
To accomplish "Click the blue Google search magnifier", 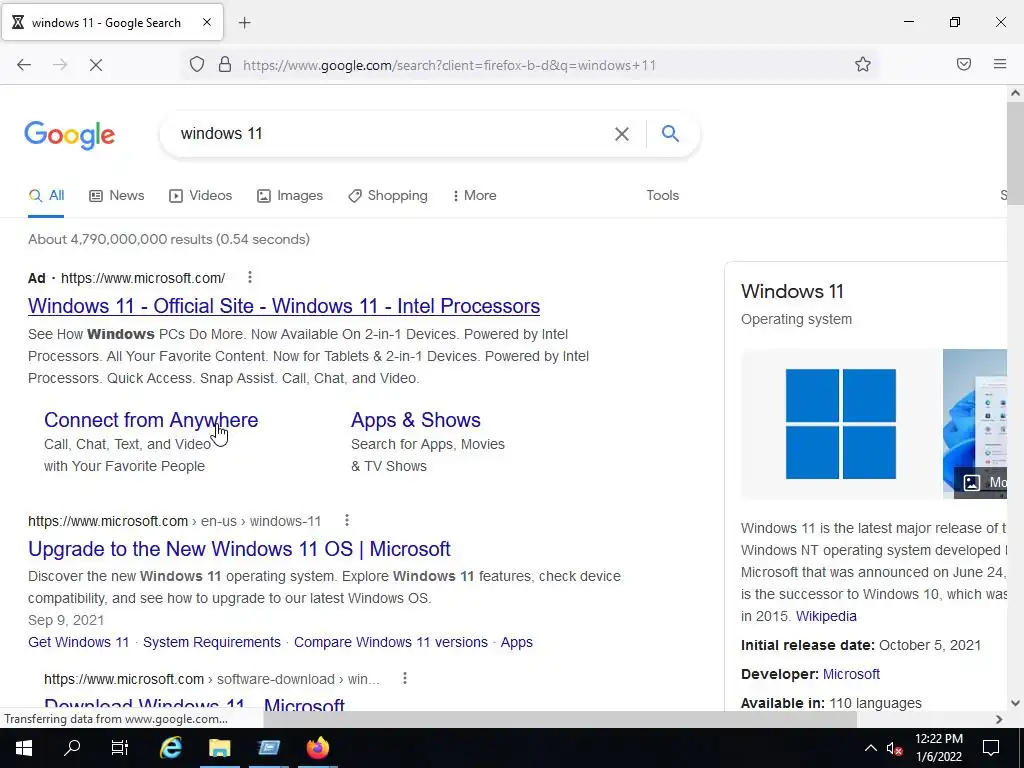I will [670, 133].
